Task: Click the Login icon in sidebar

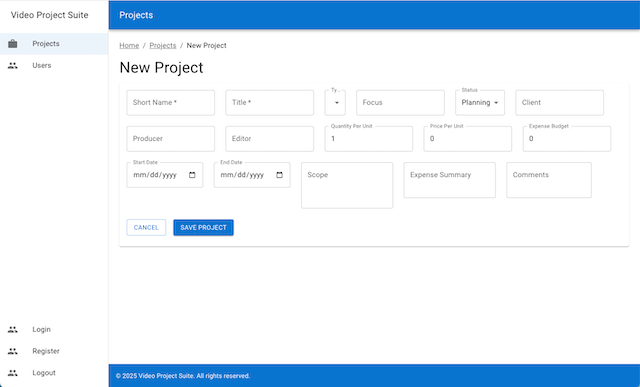Action: [13, 329]
